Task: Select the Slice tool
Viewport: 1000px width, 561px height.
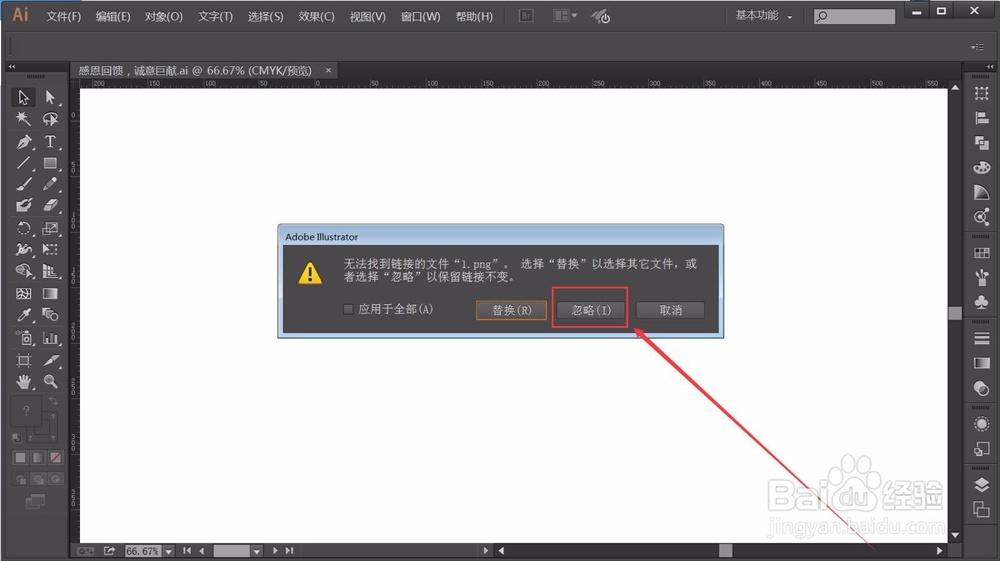Action: pyautogui.click(x=50, y=360)
